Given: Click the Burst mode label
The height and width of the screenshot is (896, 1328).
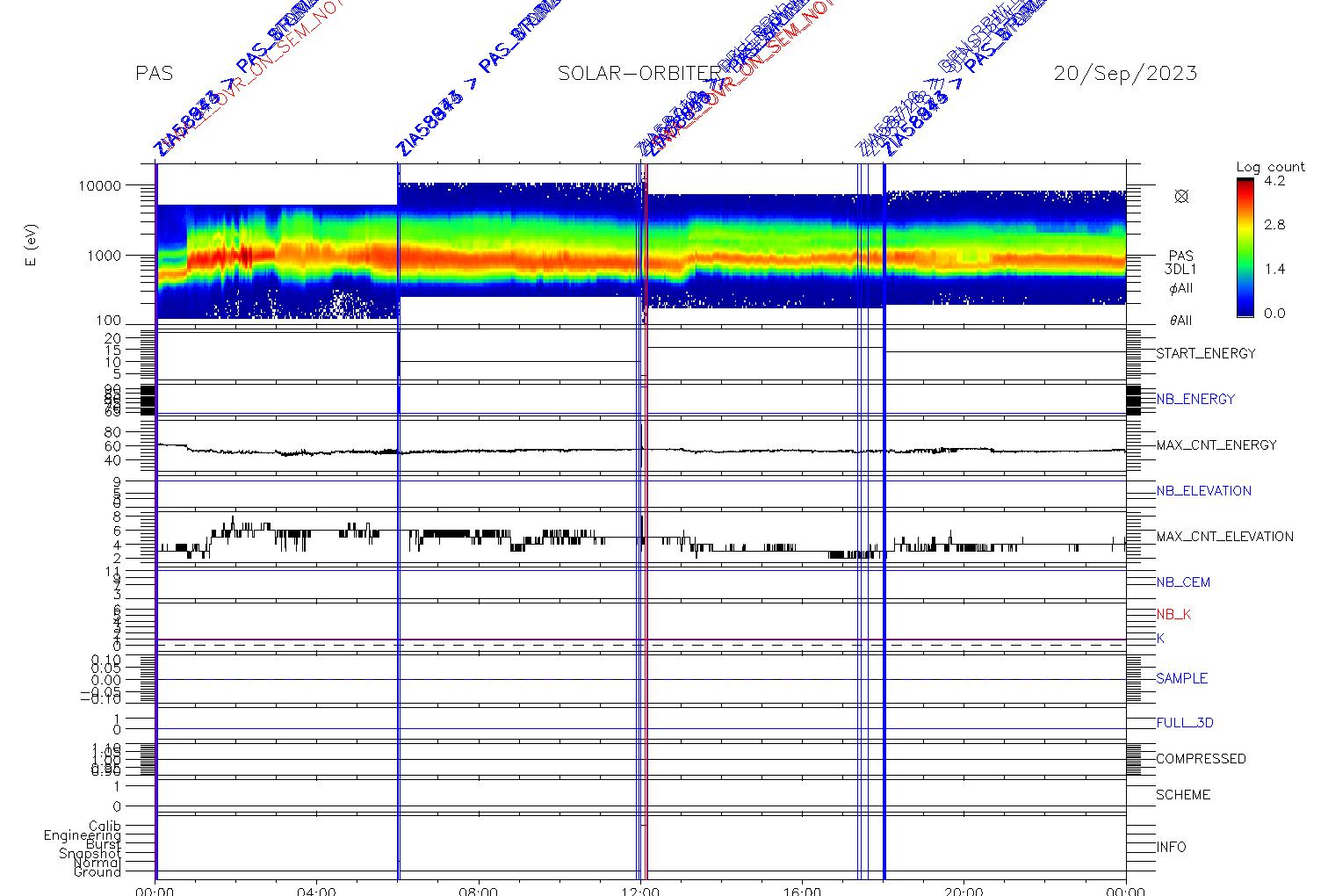Looking at the screenshot, I should pos(104,844).
